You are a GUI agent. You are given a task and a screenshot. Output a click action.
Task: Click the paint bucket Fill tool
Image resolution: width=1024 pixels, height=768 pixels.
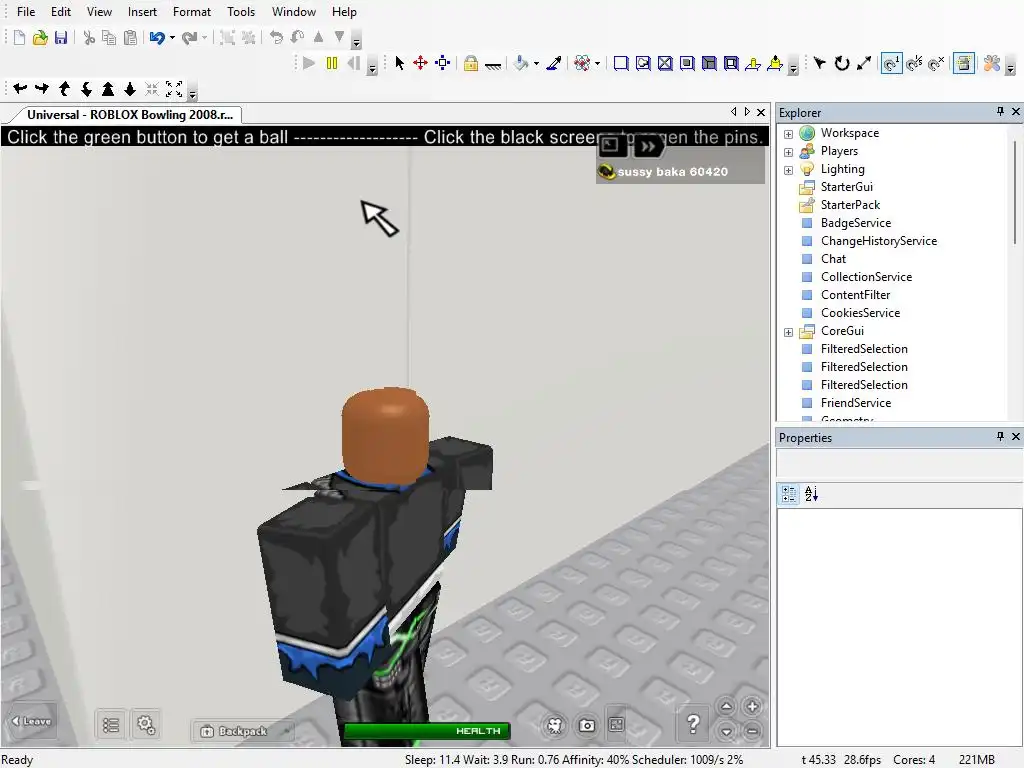[x=521, y=63]
